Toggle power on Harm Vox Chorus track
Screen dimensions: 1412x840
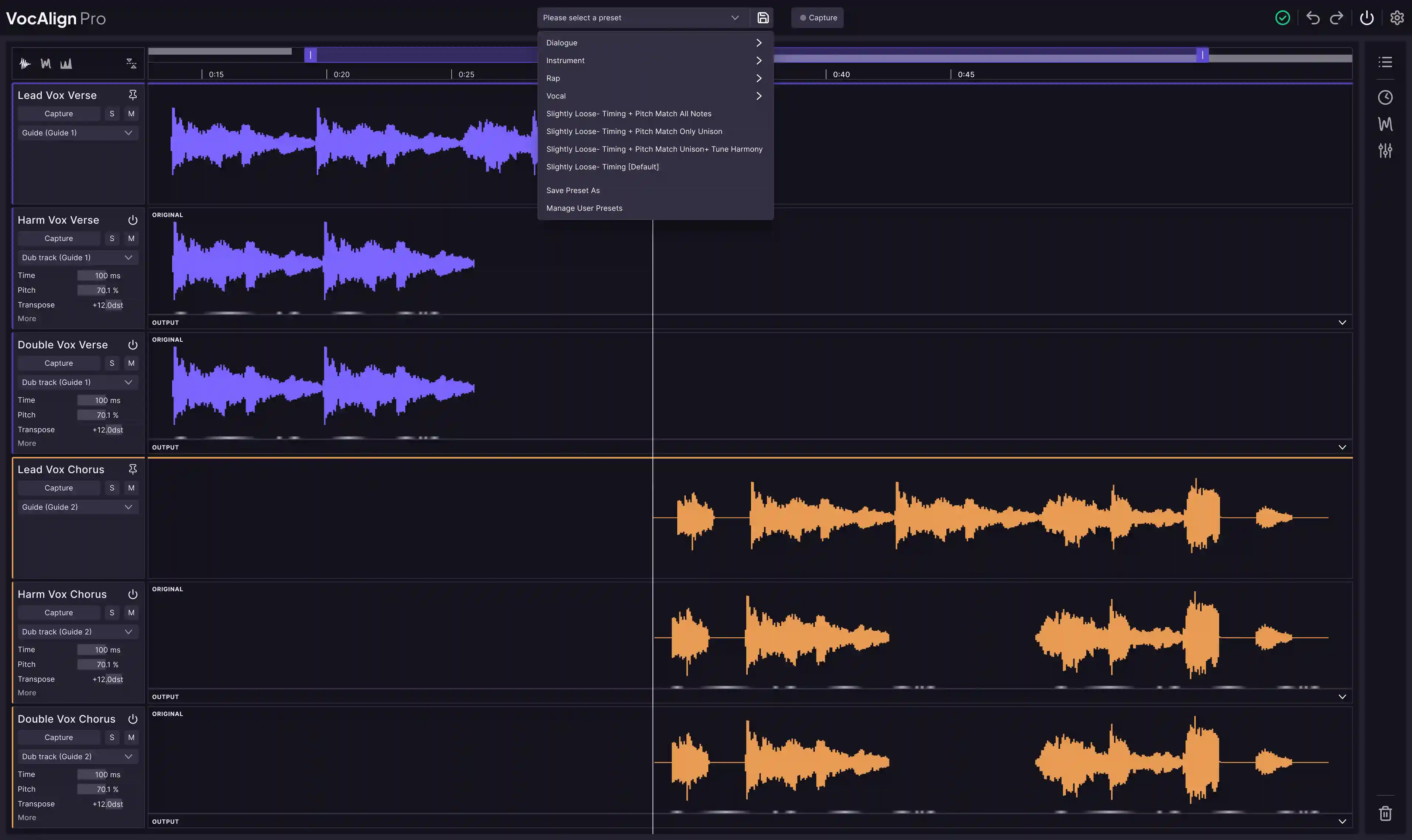click(x=133, y=594)
